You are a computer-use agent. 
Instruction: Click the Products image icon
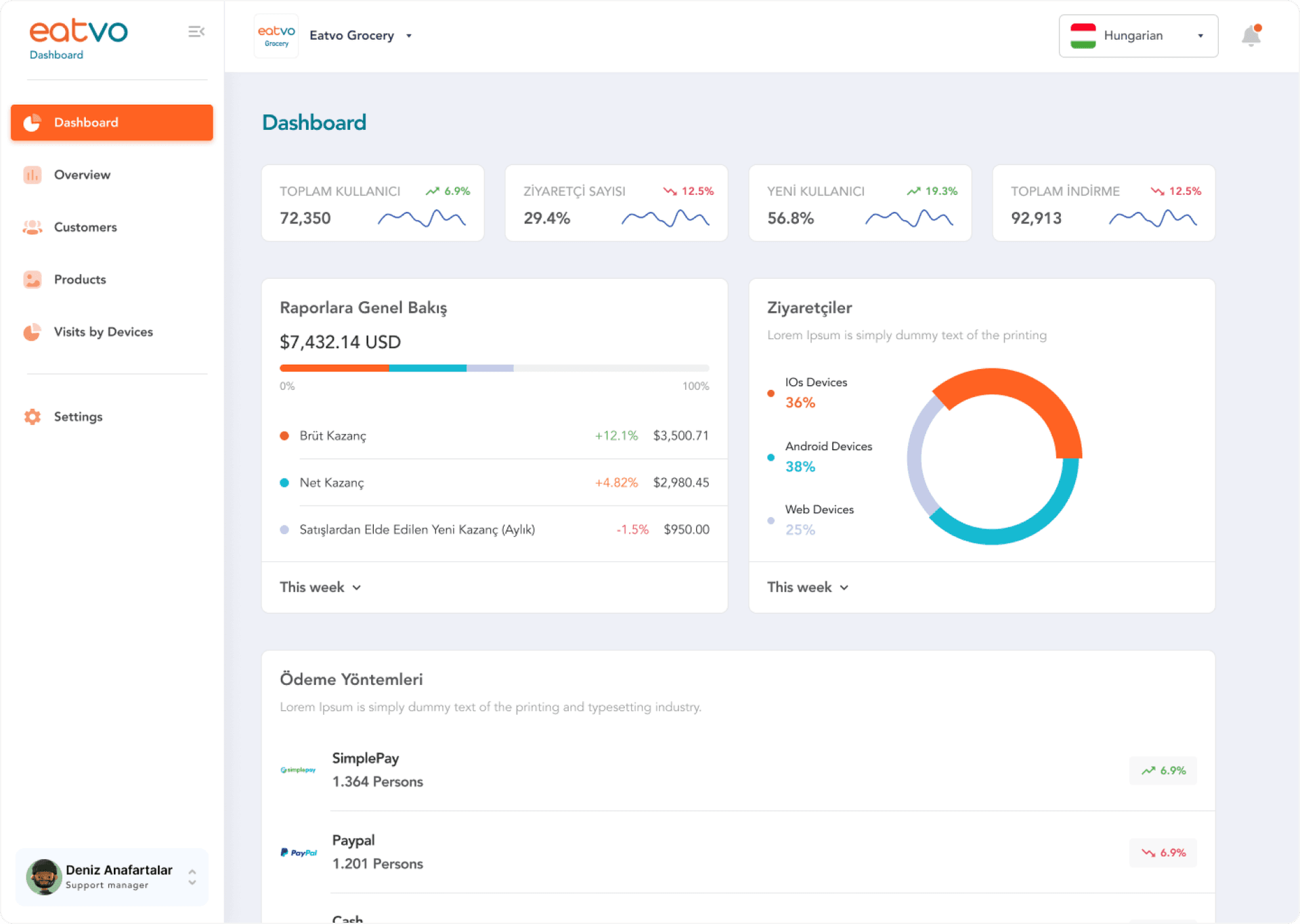coord(32,280)
